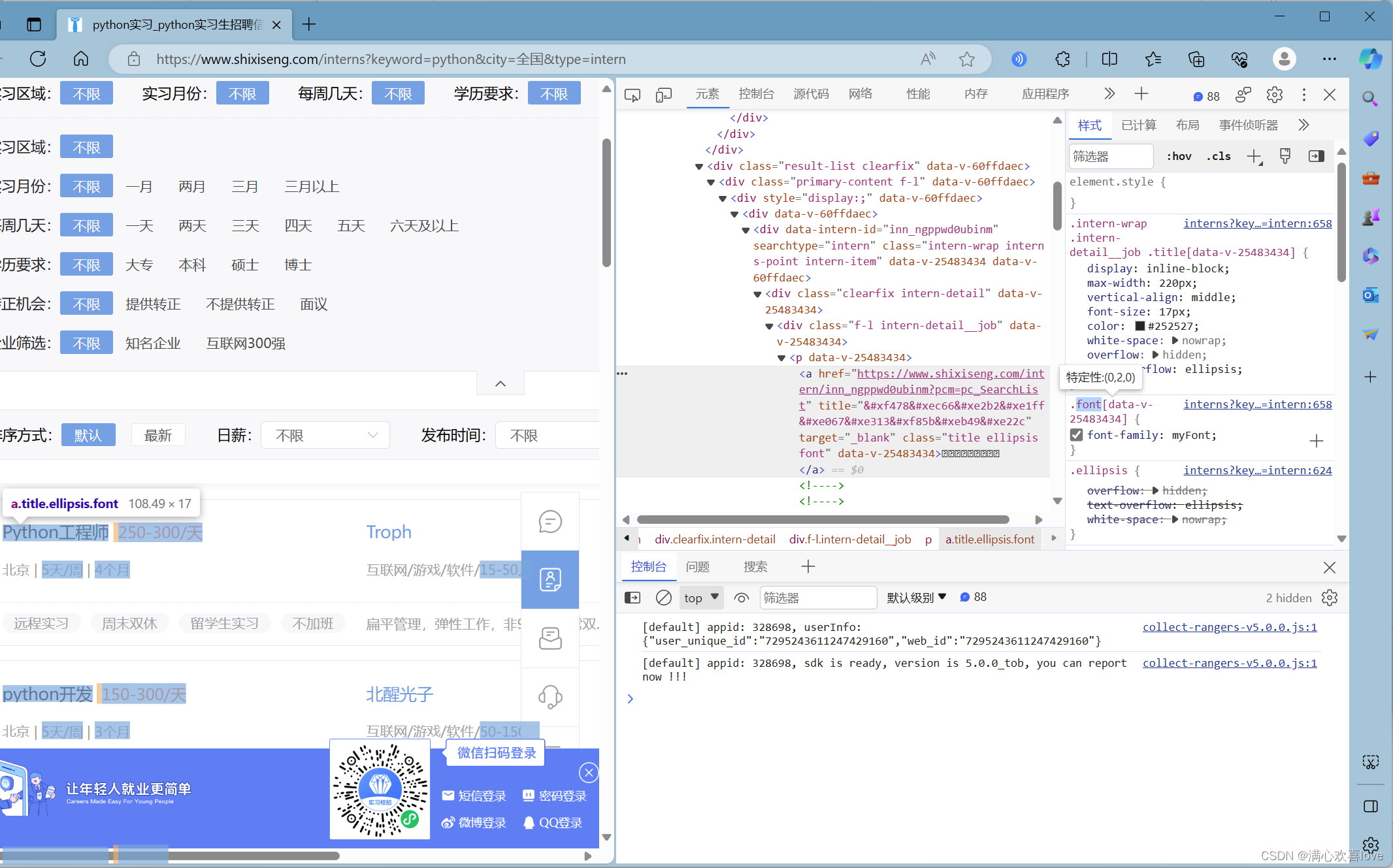Click the live expression eye icon

point(741,598)
